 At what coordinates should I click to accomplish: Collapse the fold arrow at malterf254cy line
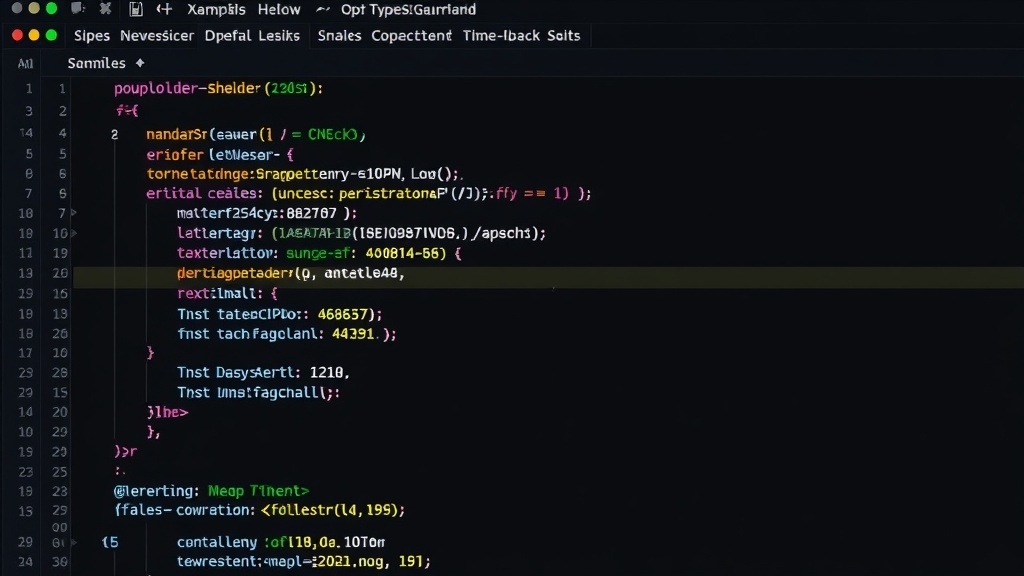point(74,213)
